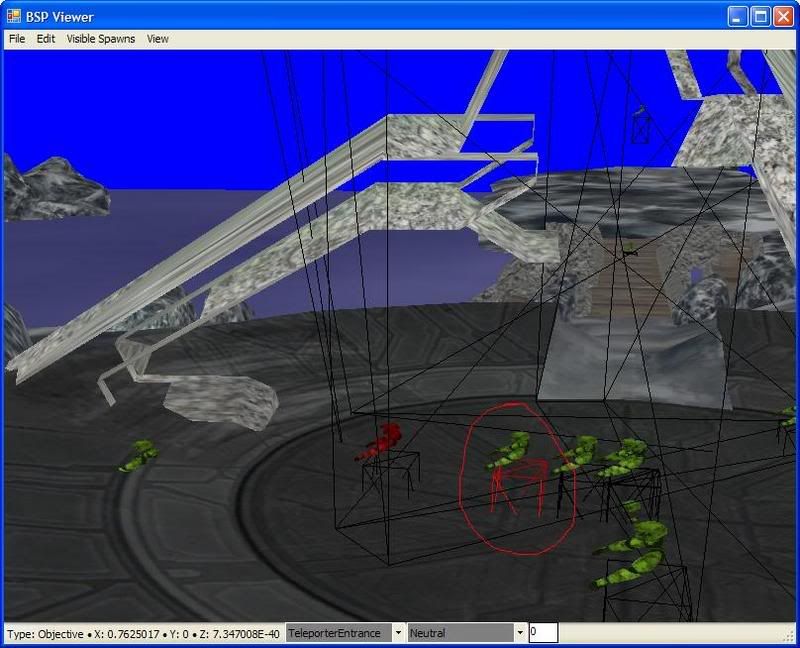Minimize the BSP Viewer window
The height and width of the screenshot is (648, 800).
737,17
